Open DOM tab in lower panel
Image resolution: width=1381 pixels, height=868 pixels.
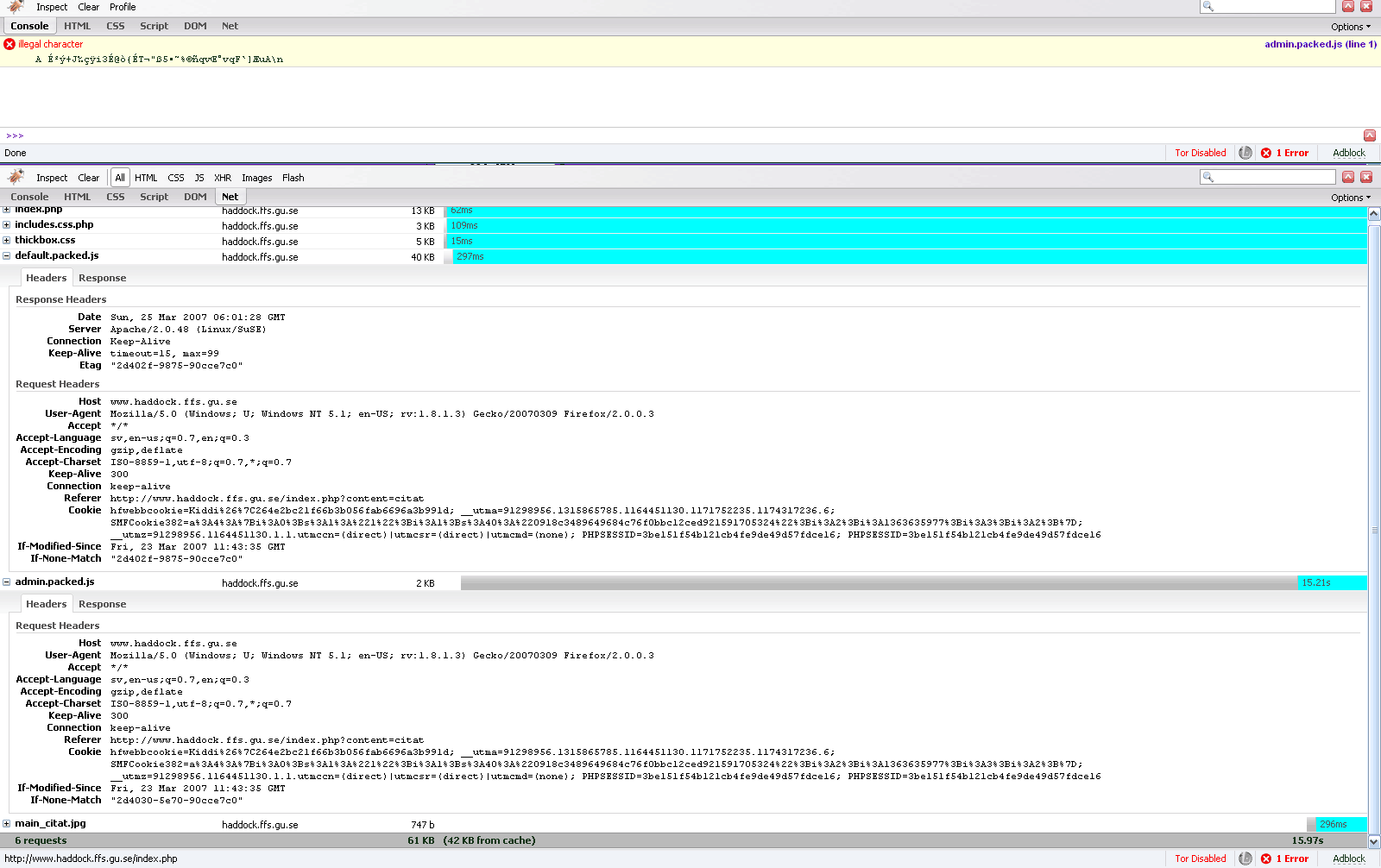click(195, 197)
